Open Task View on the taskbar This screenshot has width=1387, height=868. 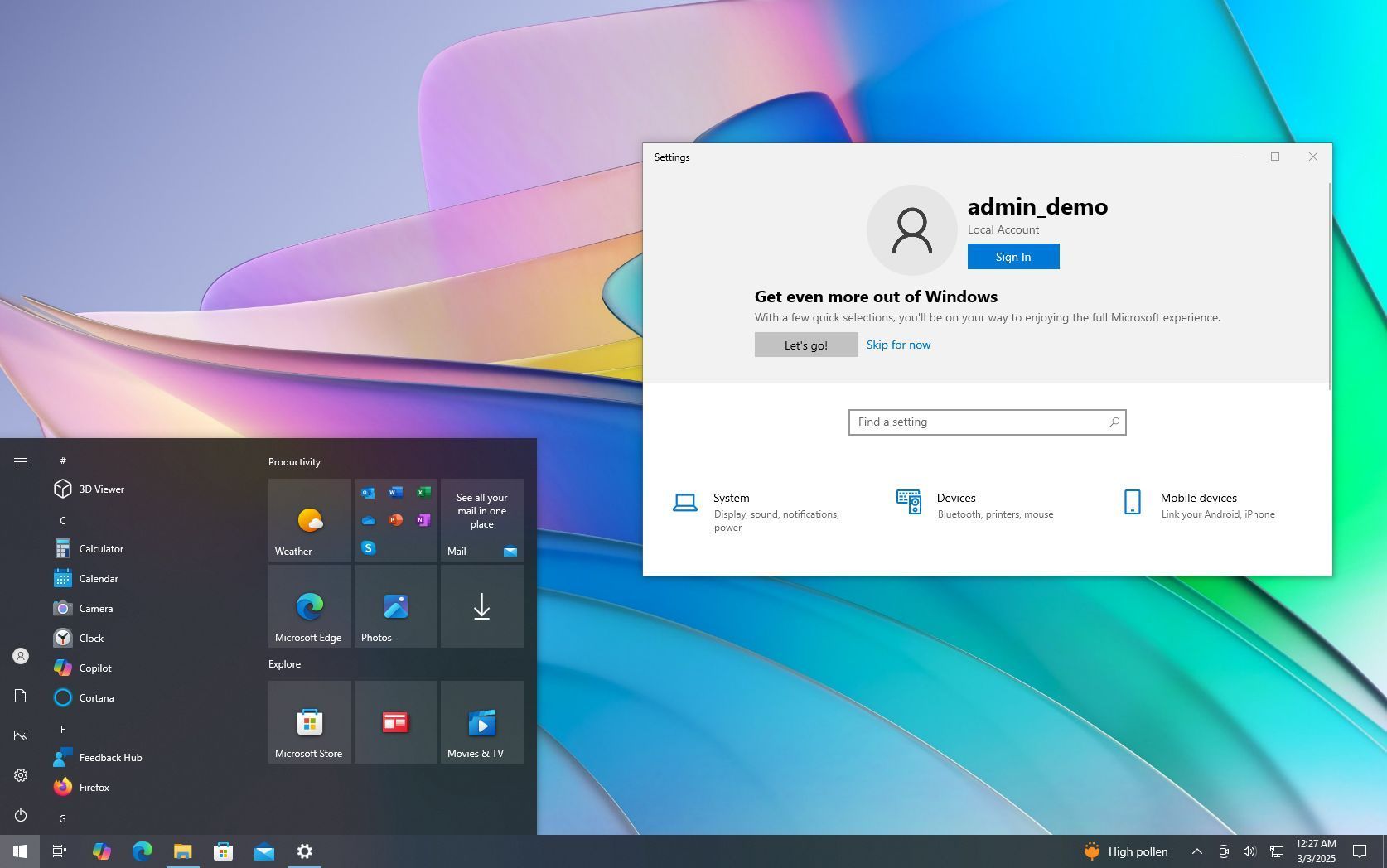tap(59, 851)
